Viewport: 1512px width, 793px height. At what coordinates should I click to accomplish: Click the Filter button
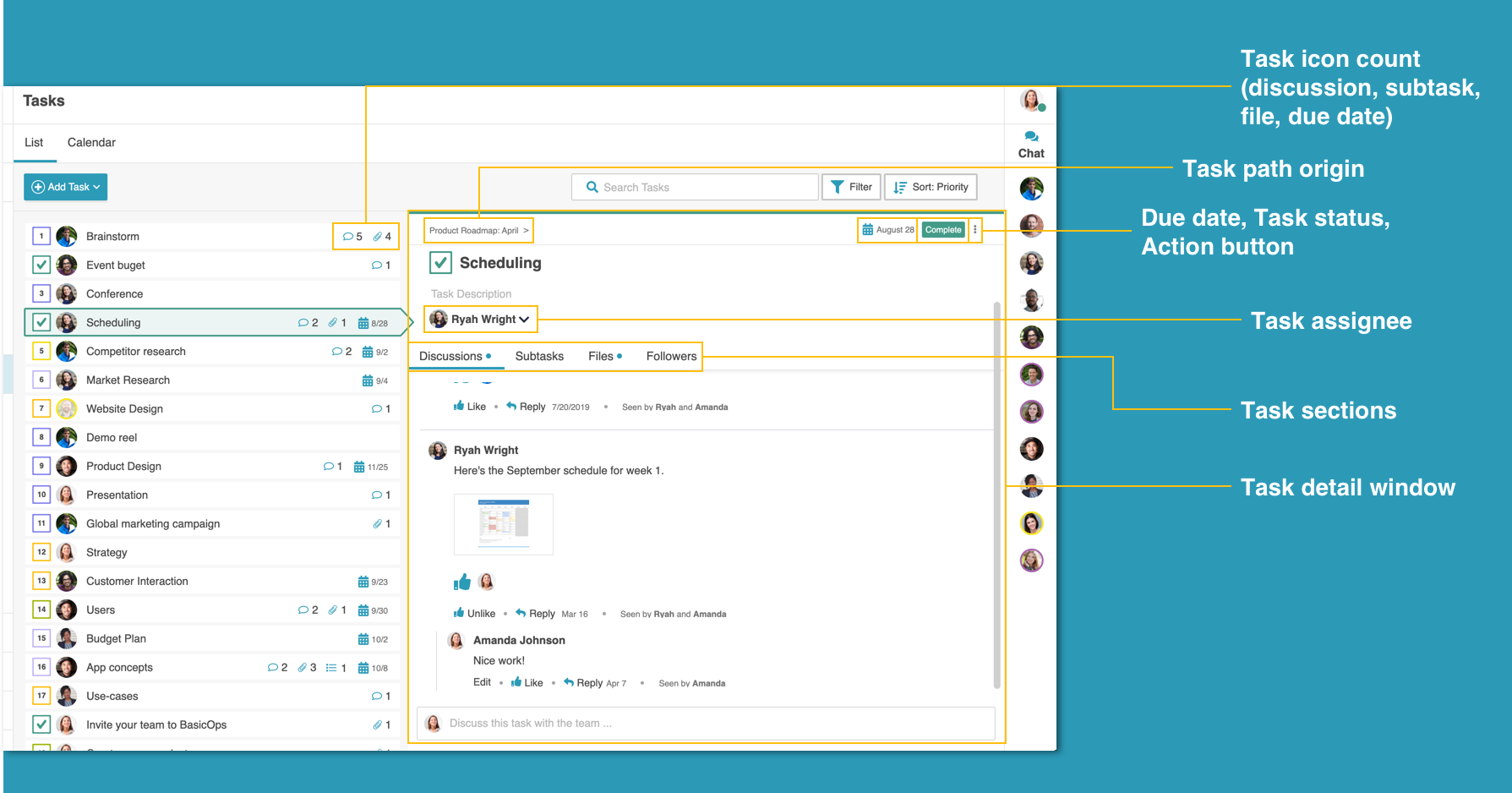pyautogui.click(x=851, y=187)
